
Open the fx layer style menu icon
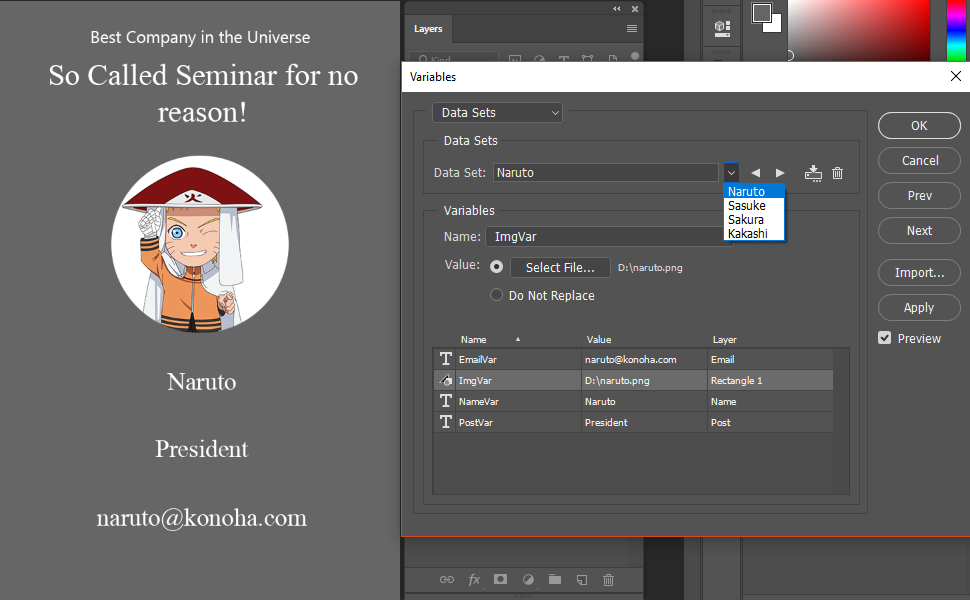point(474,580)
